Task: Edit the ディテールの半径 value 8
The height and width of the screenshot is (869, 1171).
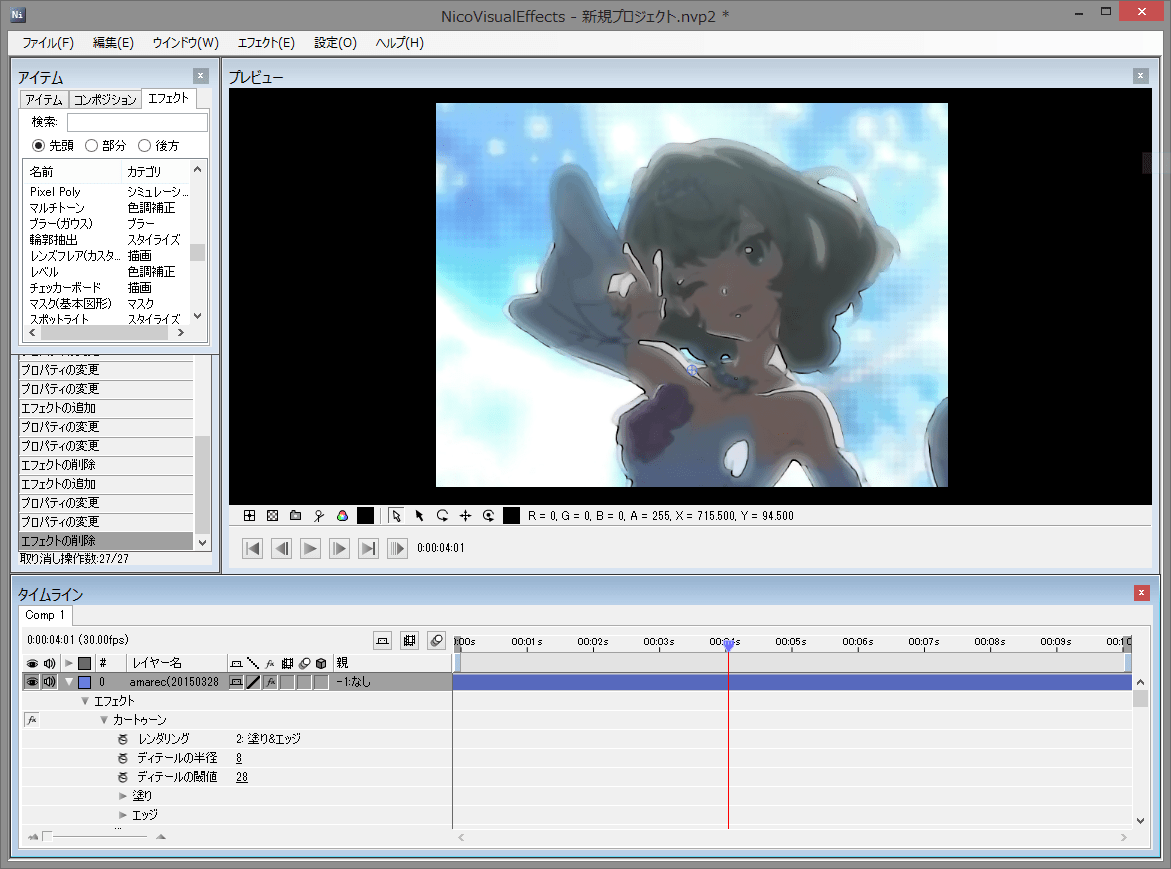Action: [x=239, y=758]
